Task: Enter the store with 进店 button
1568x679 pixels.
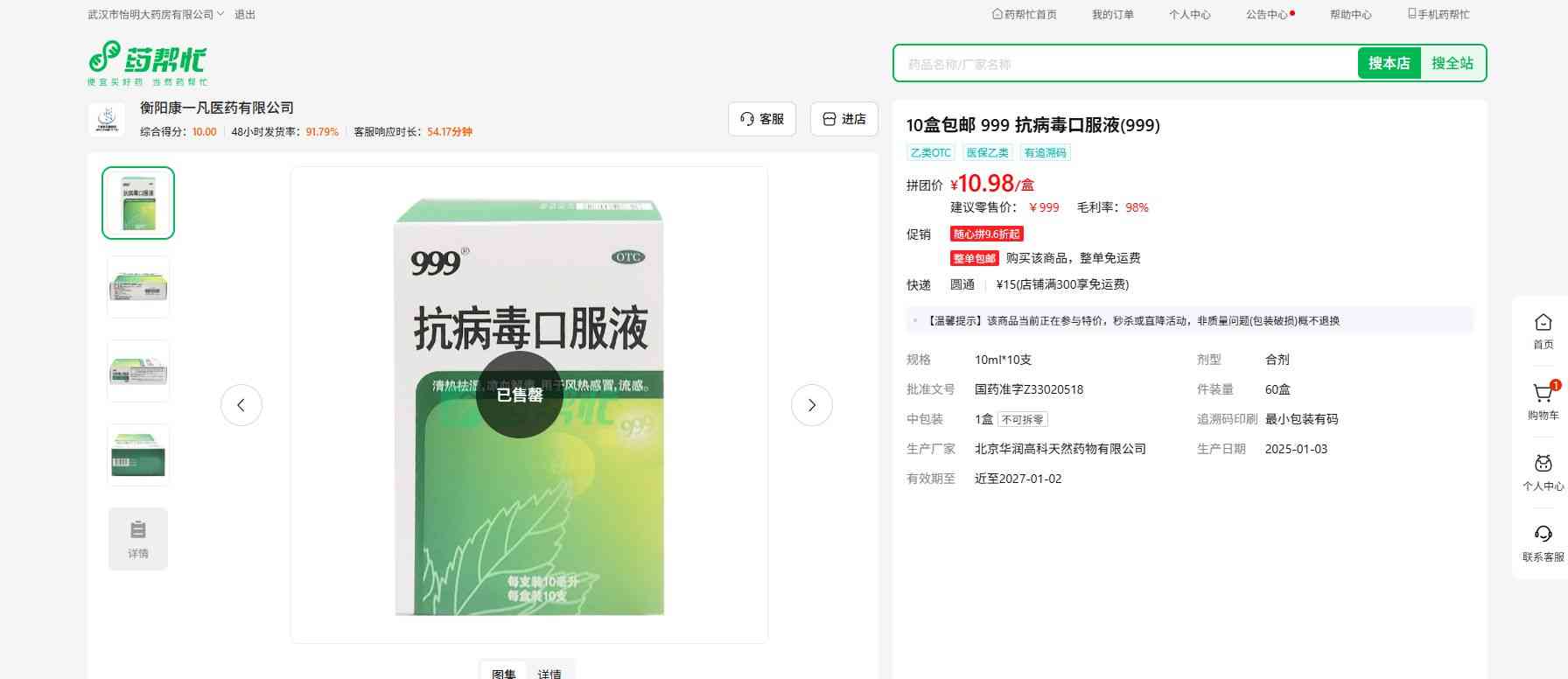Action: [x=843, y=119]
